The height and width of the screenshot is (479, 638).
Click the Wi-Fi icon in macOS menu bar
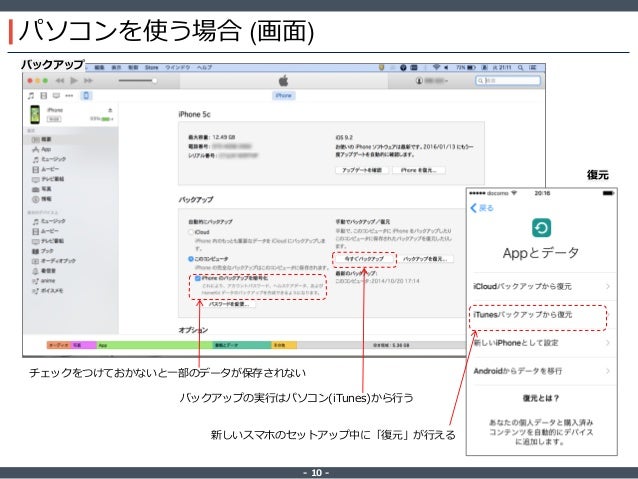pyautogui.click(x=436, y=67)
